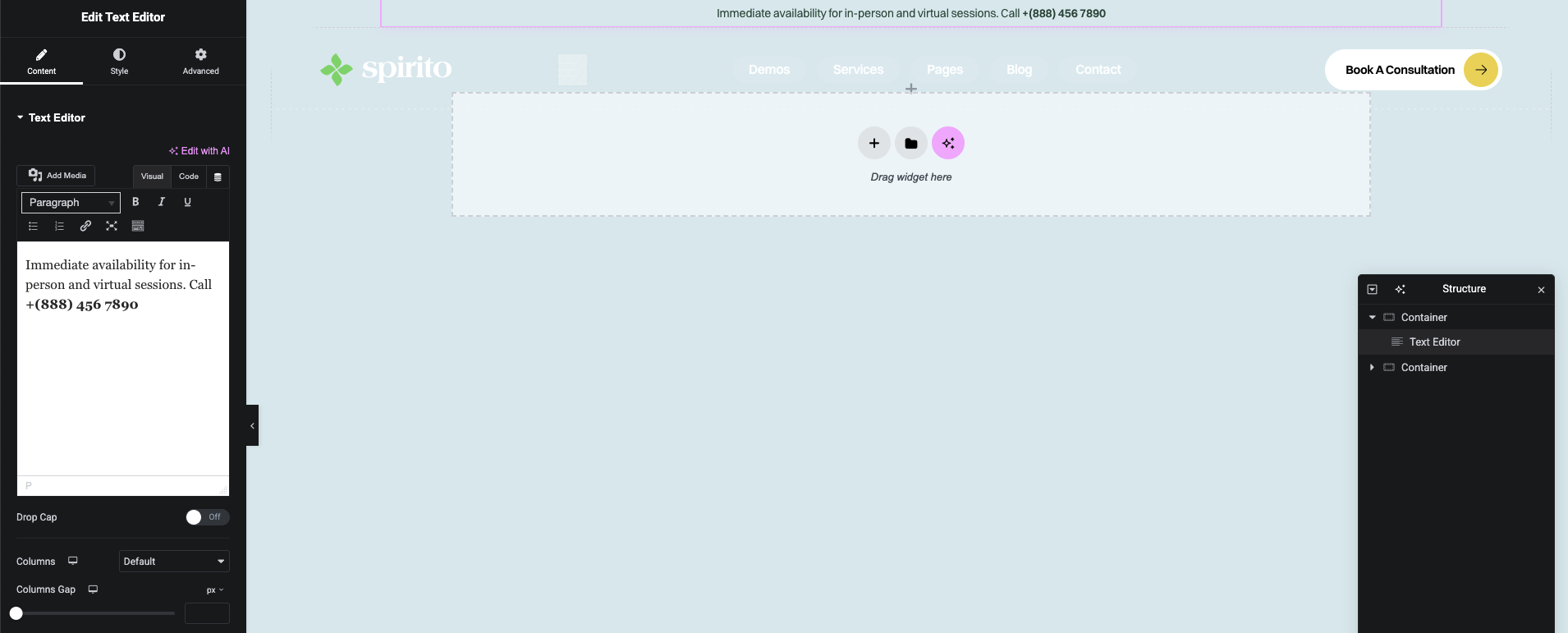Click the pink AI build icon
Image resolution: width=1568 pixels, height=633 pixels.
947,144
